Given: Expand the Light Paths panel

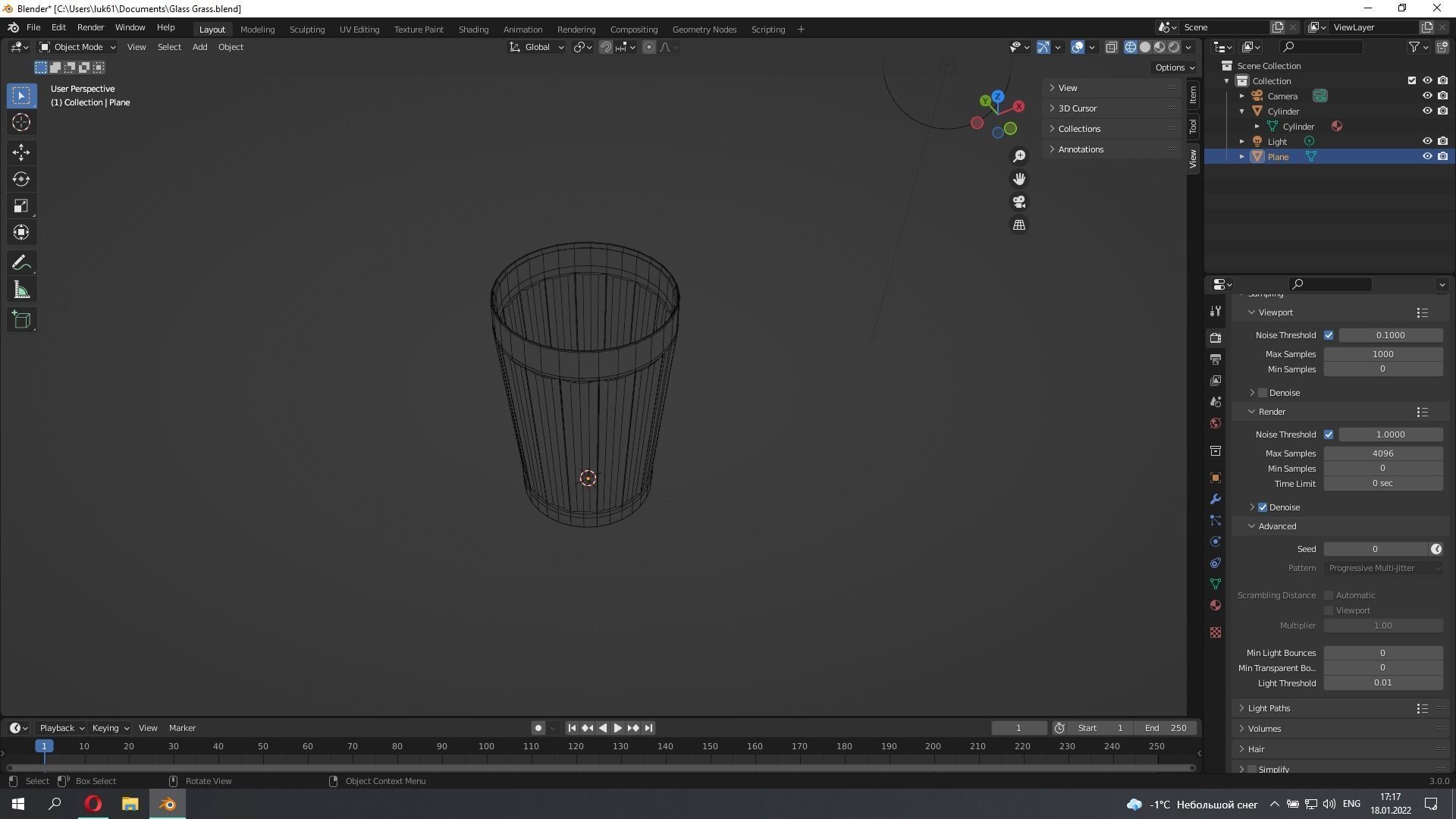Looking at the screenshot, I should [1269, 708].
